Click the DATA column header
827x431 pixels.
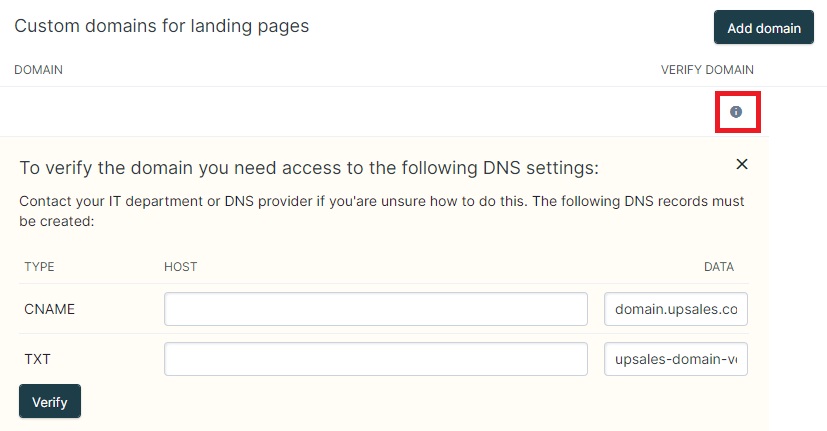click(x=719, y=266)
